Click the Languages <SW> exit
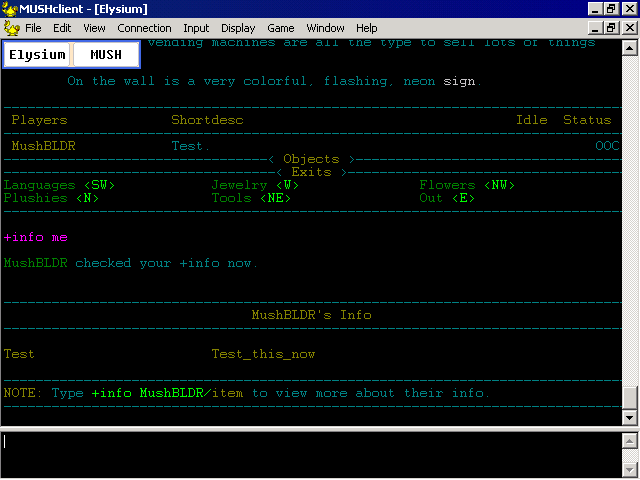The image size is (640, 480). pyautogui.click(x=59, y=185)
